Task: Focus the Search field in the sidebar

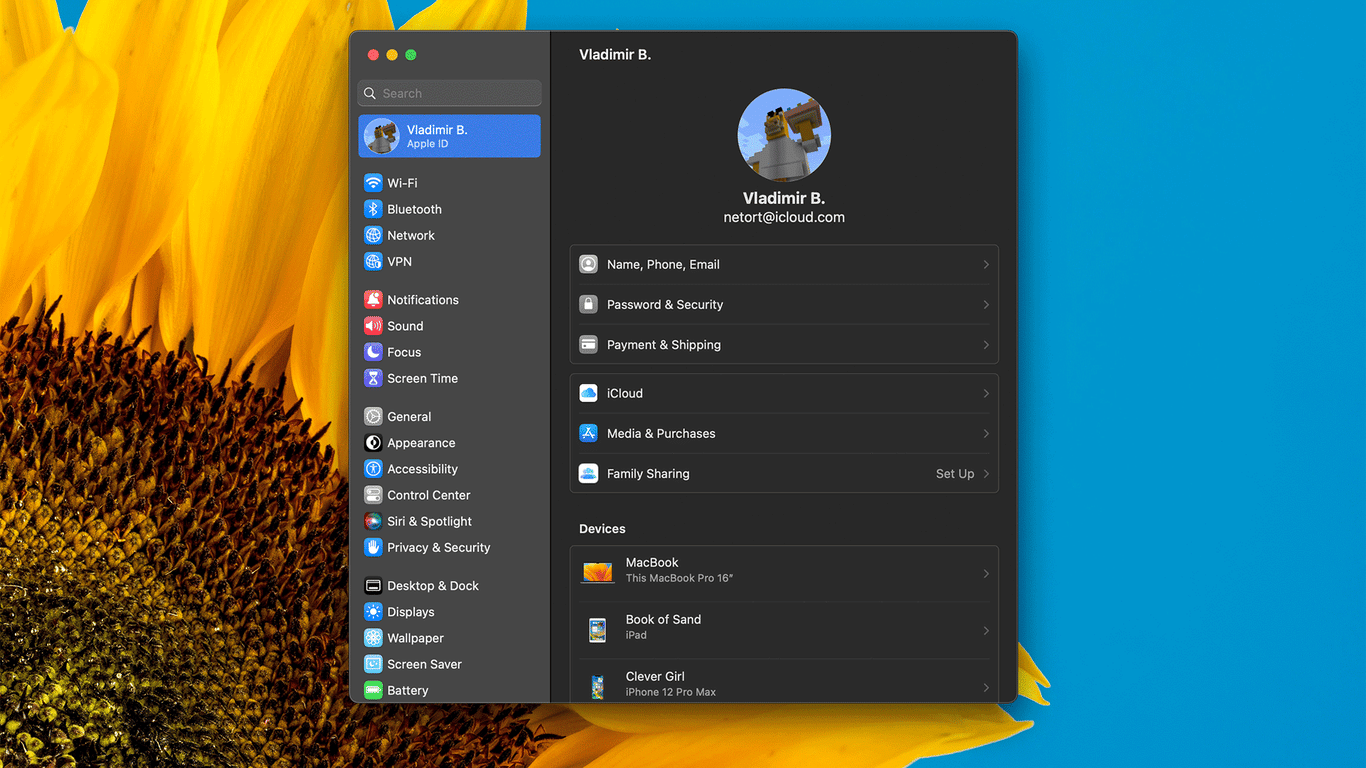Action: tap(450, 93)
